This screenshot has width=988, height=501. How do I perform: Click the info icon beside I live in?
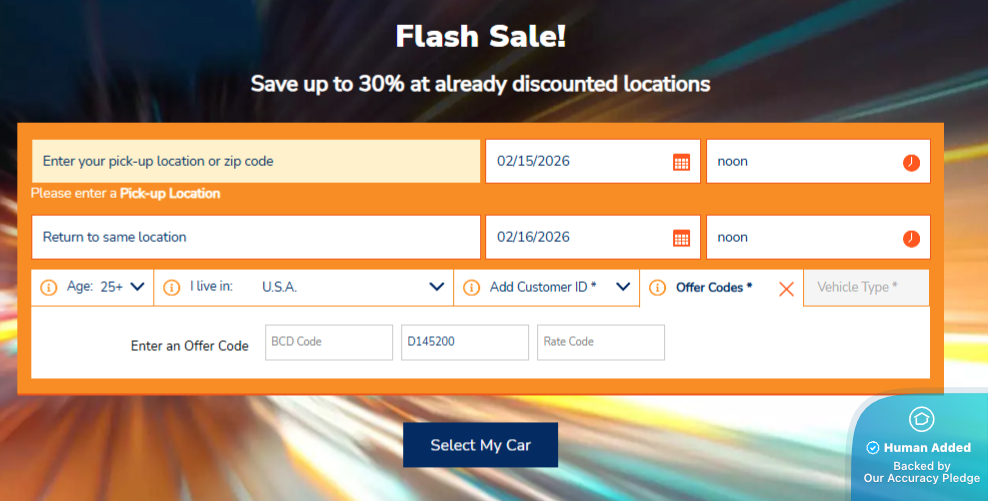(x=172, y=287)
